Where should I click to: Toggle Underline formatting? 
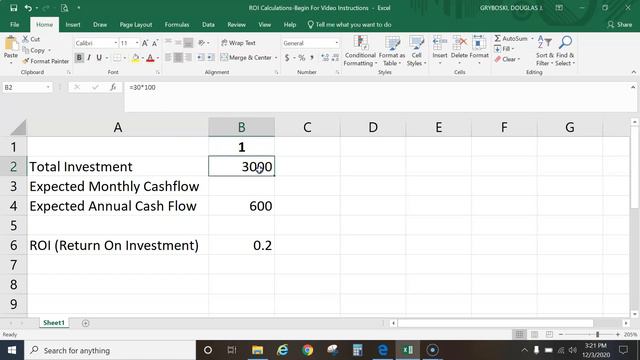(99, 58)
